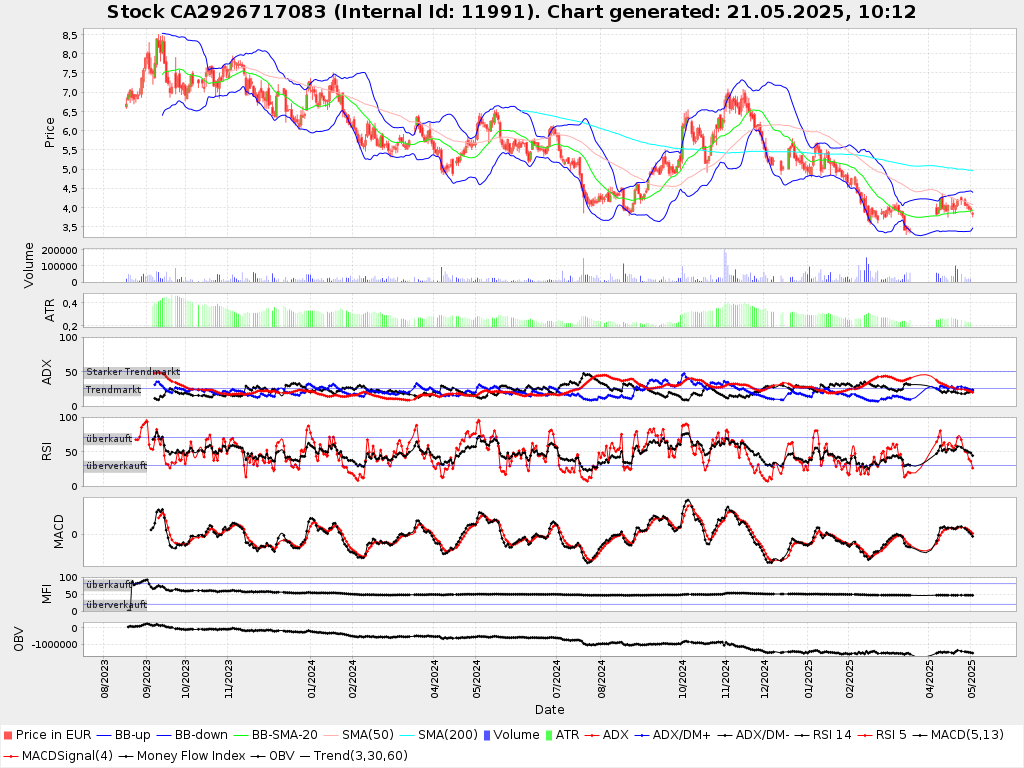Click the 11/2023 date tick
Screen dimensions: 1024x768
tap(228, 679)
